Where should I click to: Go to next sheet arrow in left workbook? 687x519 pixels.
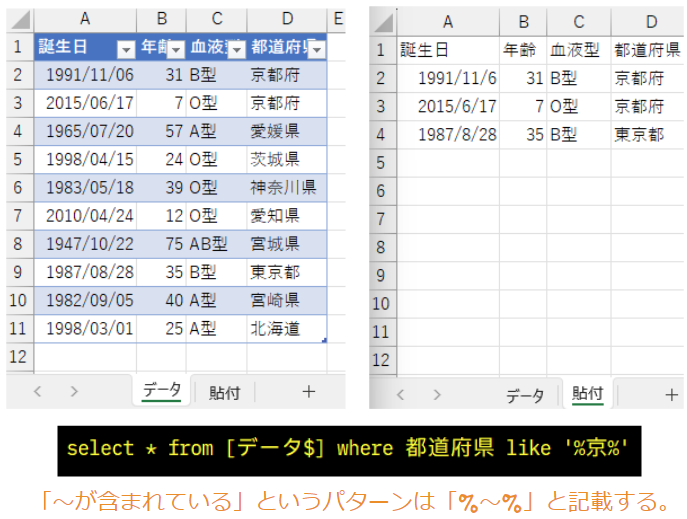pos(74,391)
